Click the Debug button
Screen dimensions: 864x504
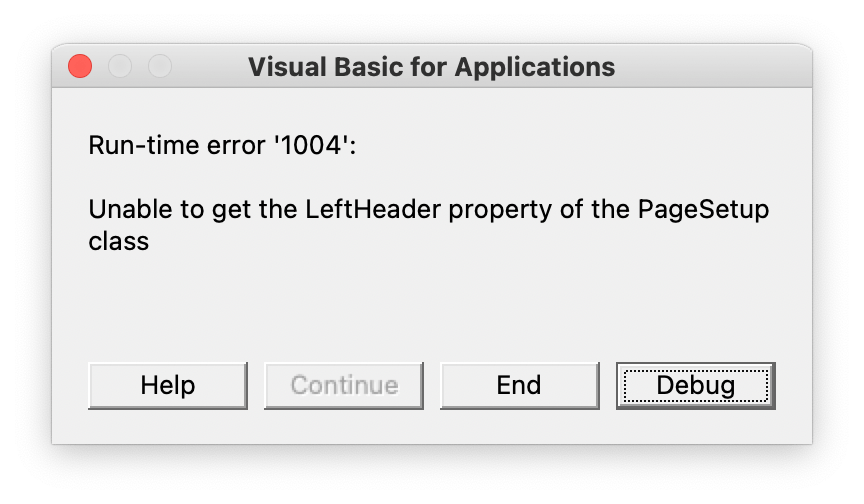pos(695,386)
